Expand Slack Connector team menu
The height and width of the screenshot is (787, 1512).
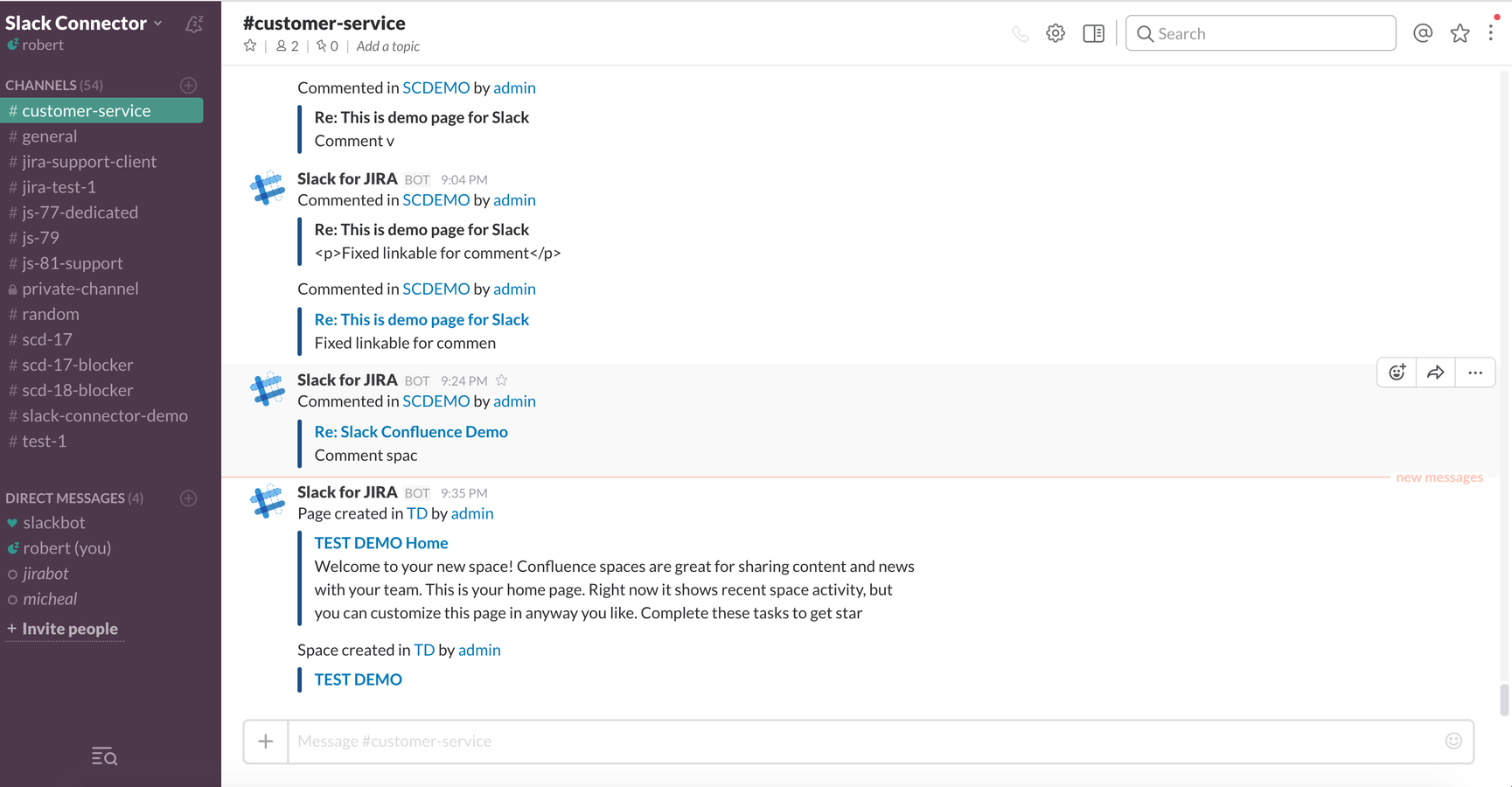(x=84, y=23)
